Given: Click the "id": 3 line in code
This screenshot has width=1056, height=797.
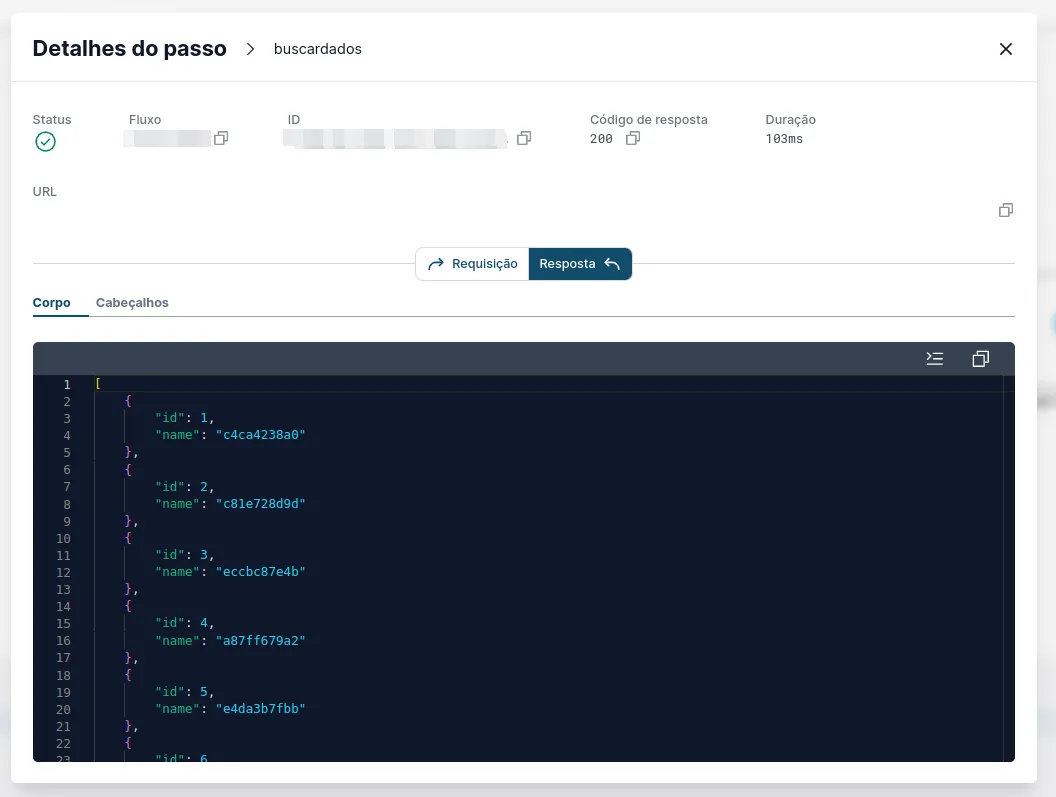Looking at the screenshot, I should pos(185,555).
